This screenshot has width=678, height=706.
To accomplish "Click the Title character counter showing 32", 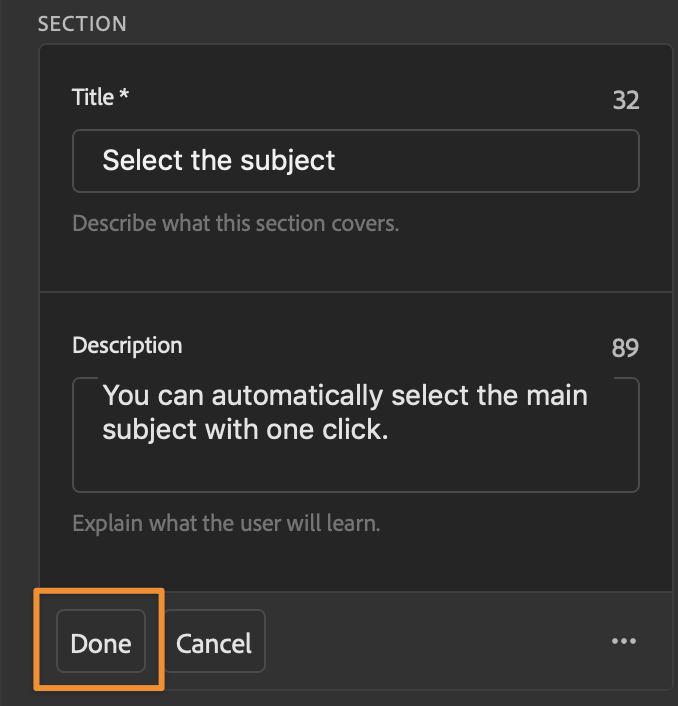I will tap(625, 100).
